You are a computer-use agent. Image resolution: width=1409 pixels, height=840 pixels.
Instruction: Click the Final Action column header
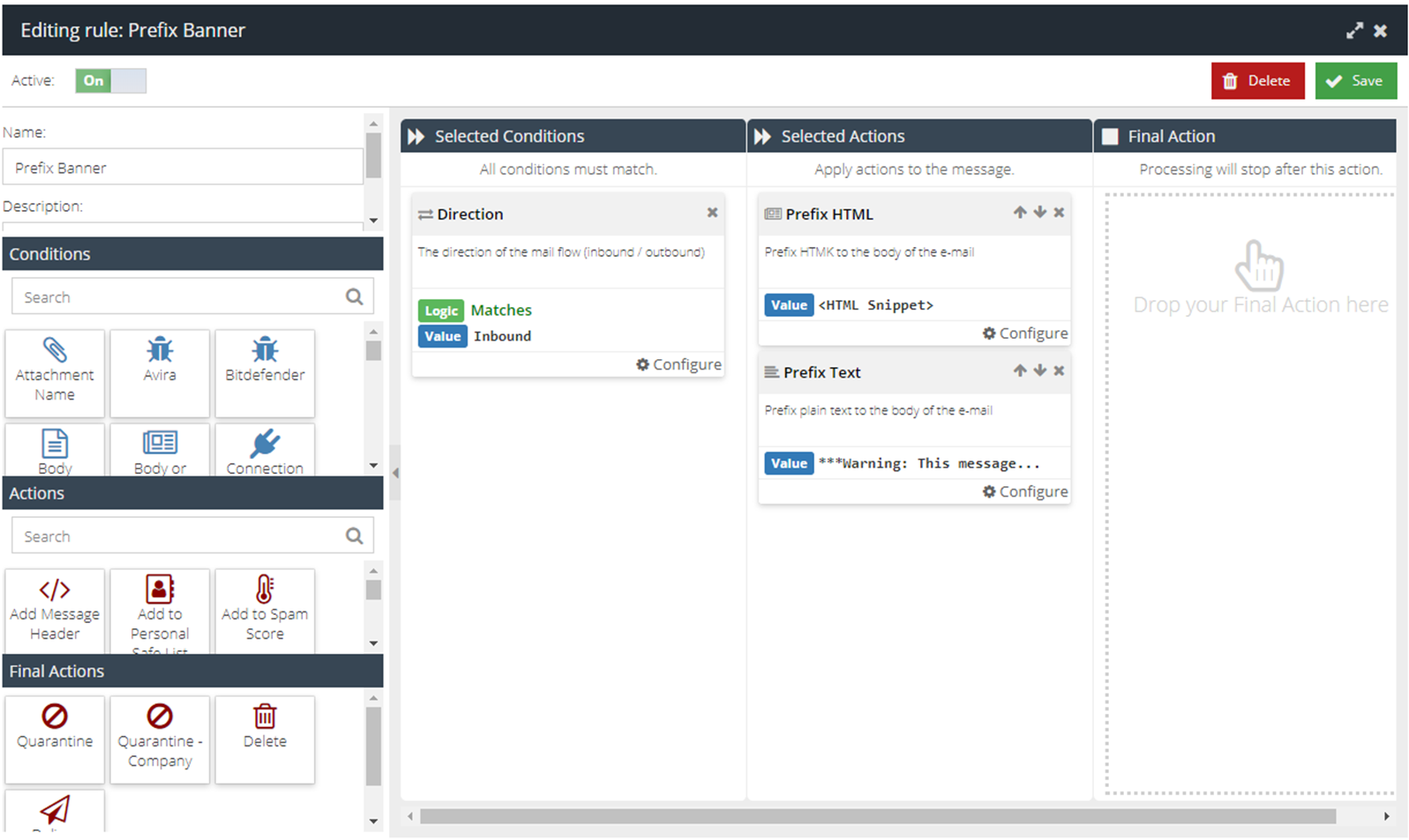pyautogui.click(x=1245, y=136)
